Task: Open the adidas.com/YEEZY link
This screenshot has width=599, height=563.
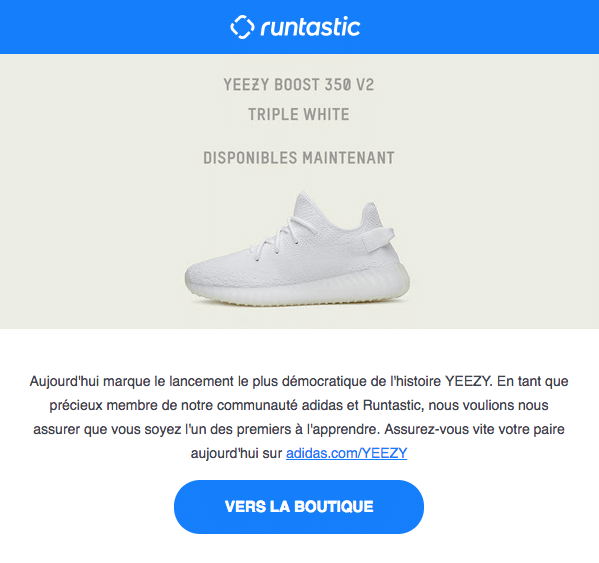Action: 346,453
